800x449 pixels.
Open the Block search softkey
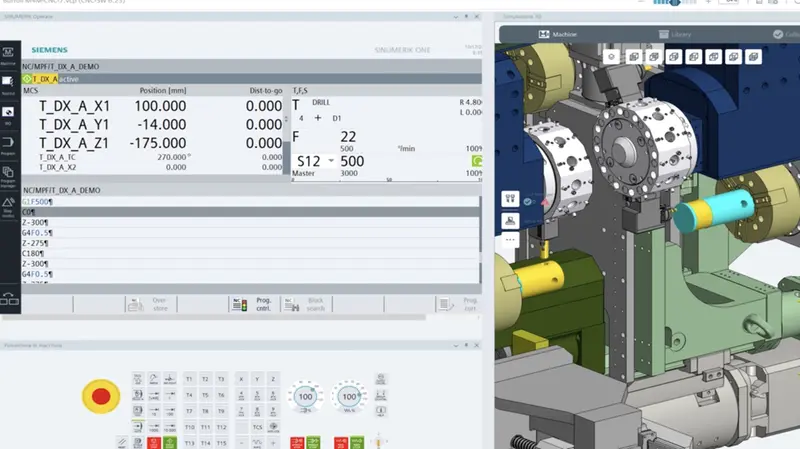click(x=306, y=304)
